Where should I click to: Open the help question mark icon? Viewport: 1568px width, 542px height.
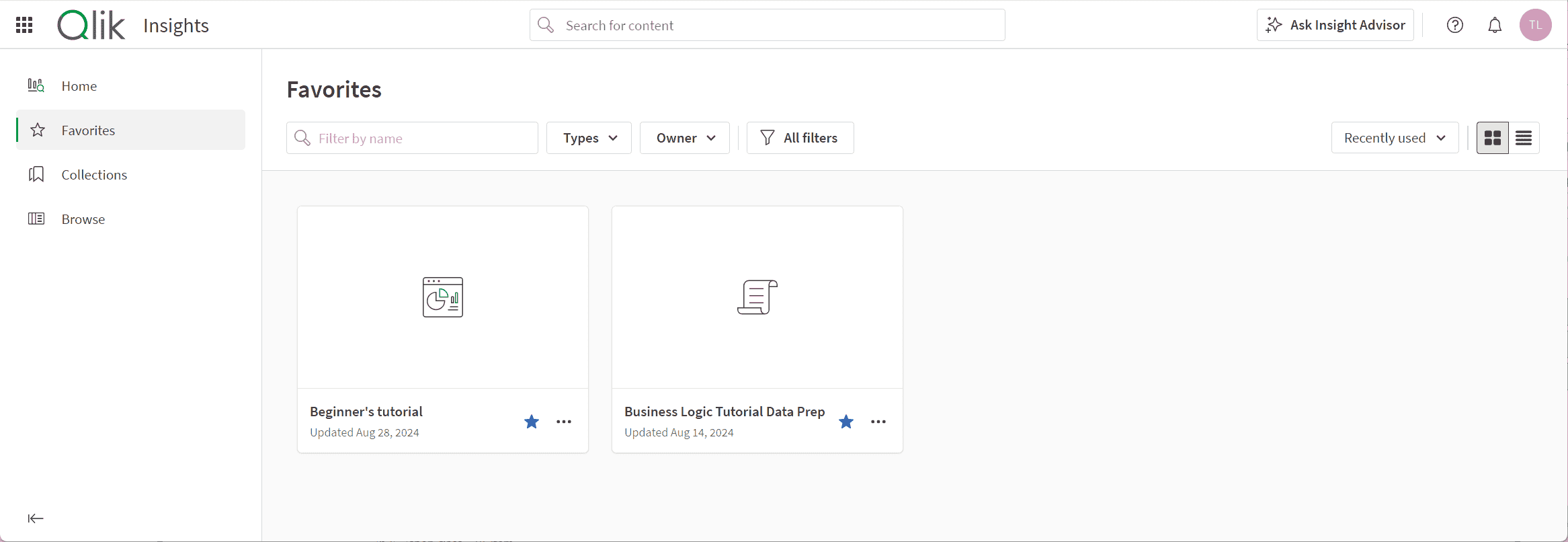click(x=1454, y=25)
